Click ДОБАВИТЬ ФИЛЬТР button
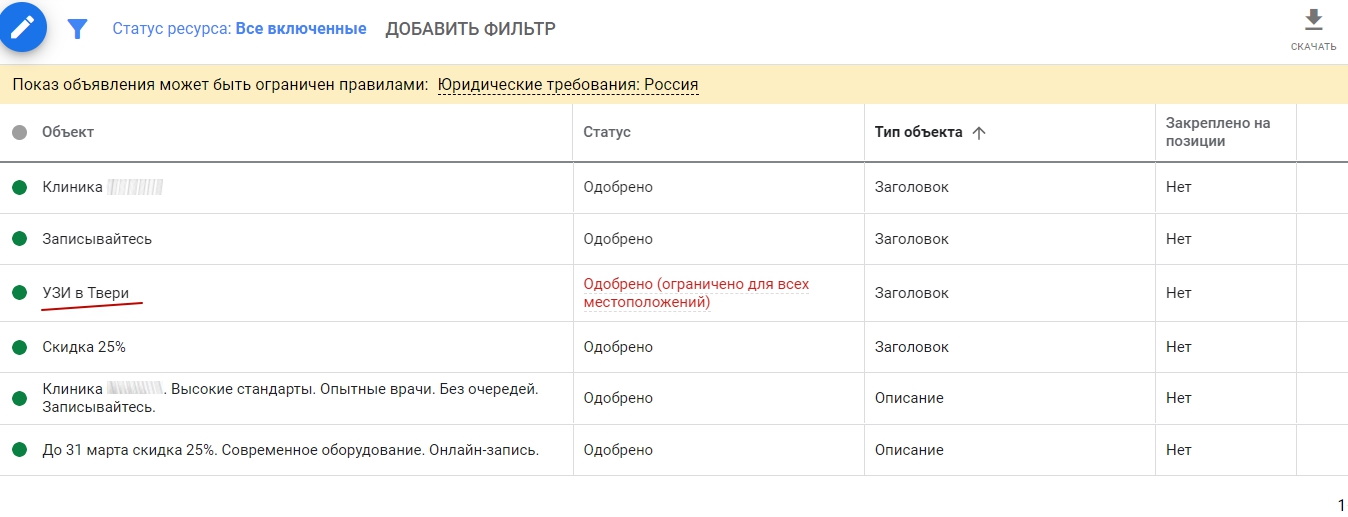 [470, 29]
